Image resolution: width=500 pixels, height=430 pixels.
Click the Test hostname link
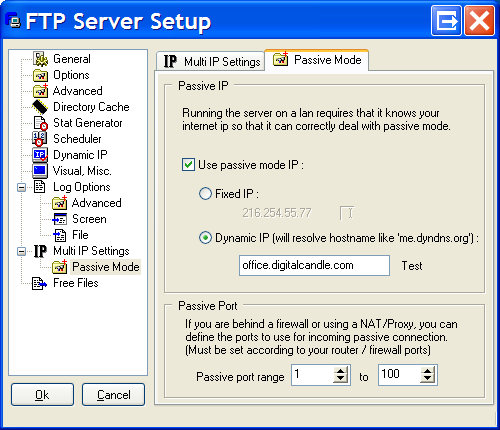click(412, 266)
